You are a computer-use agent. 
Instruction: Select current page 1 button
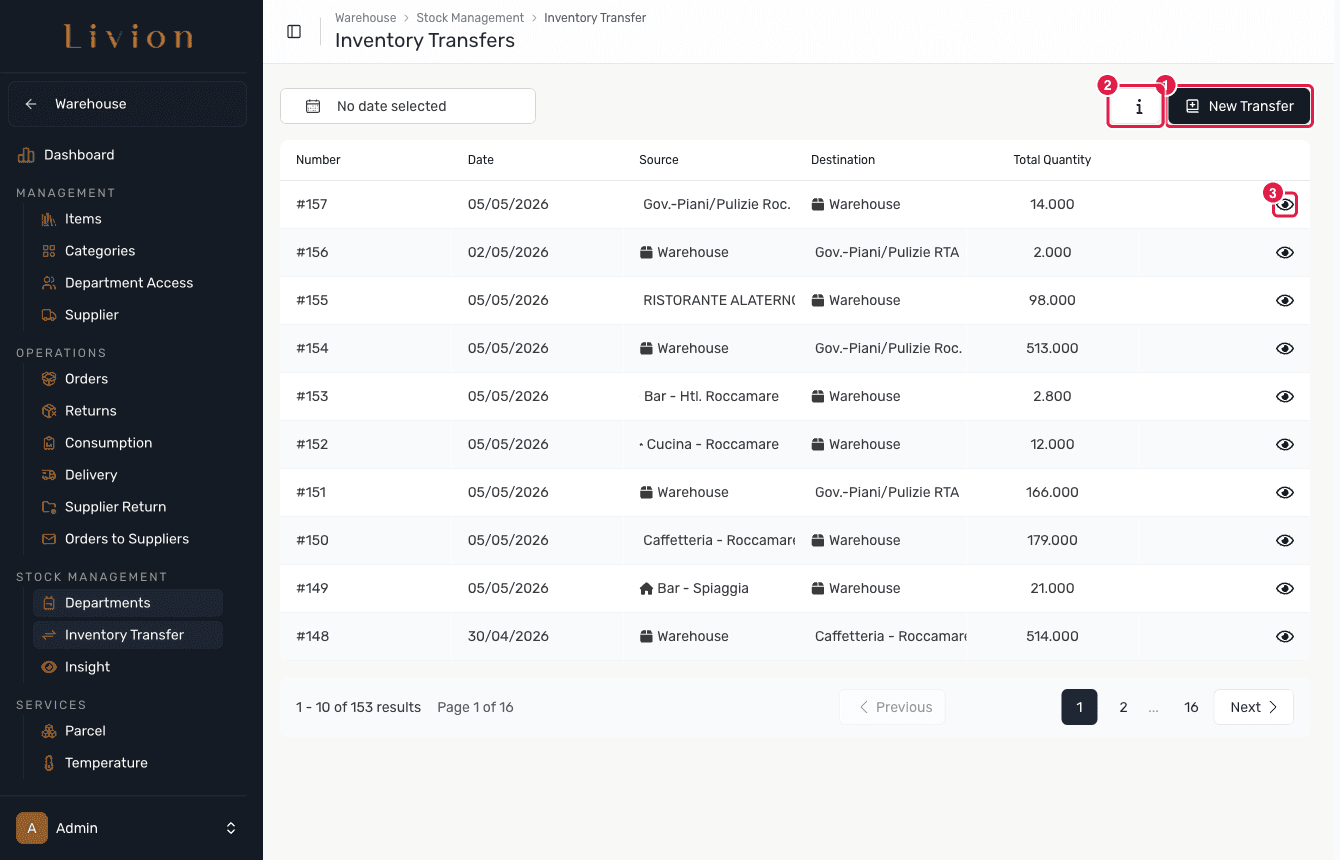(1079, 707)
